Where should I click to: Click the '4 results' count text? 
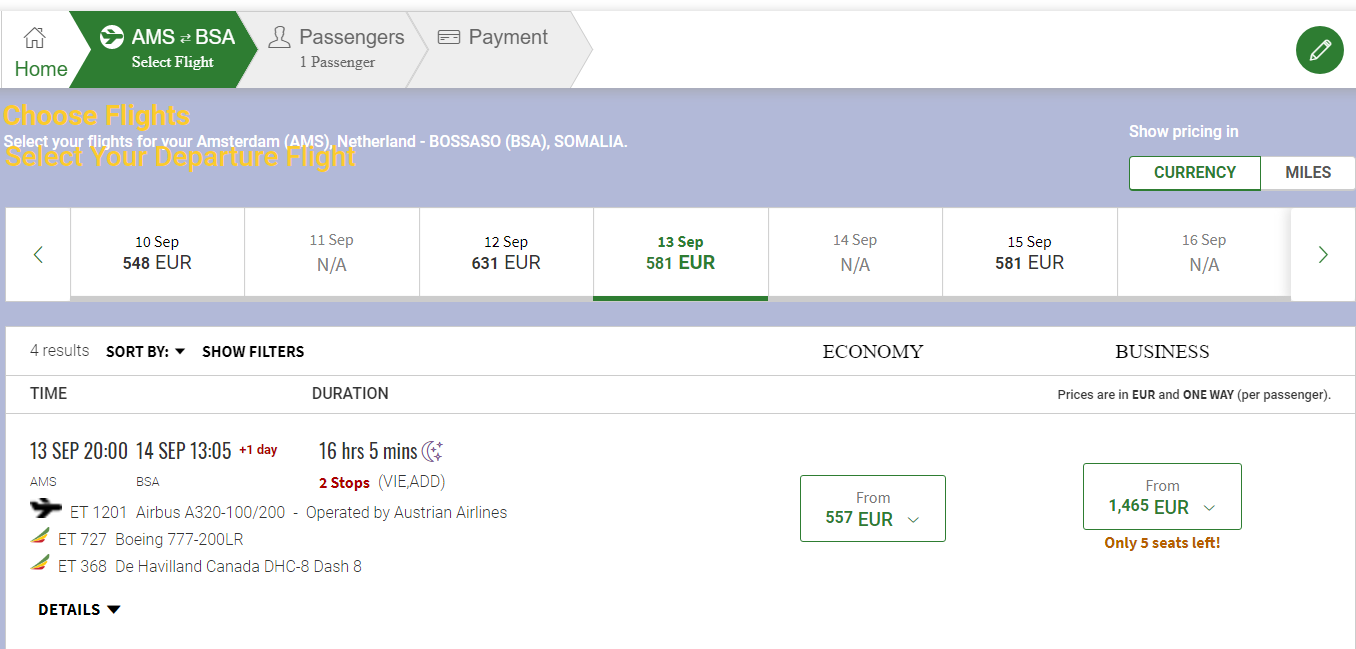[59, 351]
